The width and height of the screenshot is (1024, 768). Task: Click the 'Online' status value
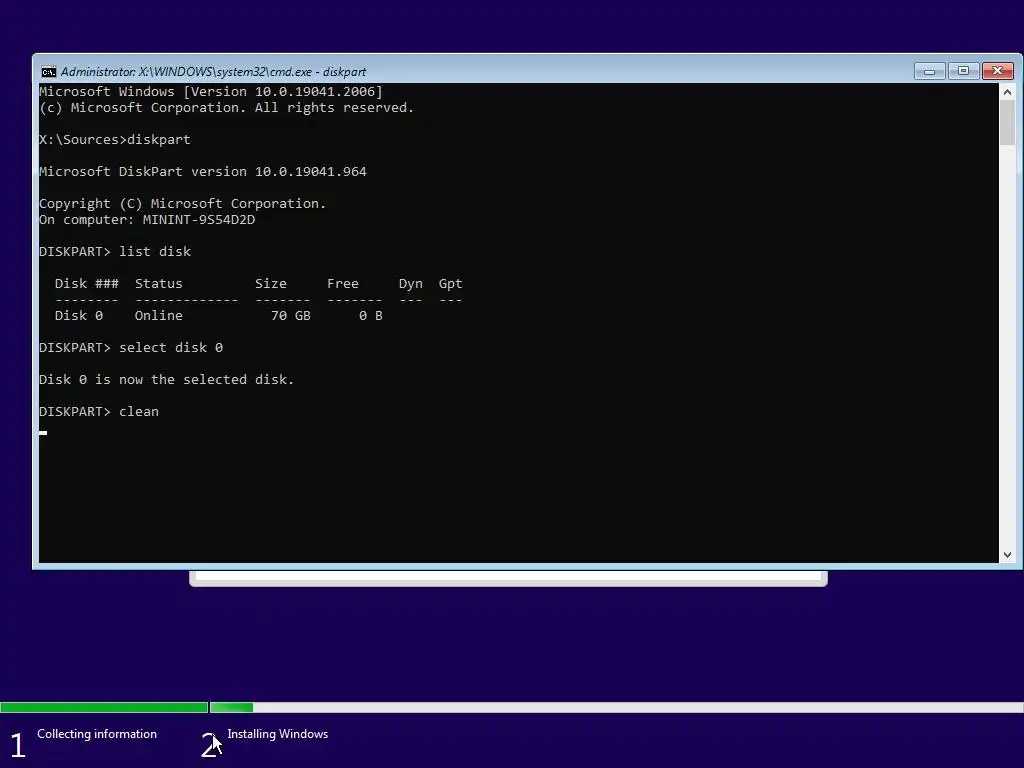point(159,315)
